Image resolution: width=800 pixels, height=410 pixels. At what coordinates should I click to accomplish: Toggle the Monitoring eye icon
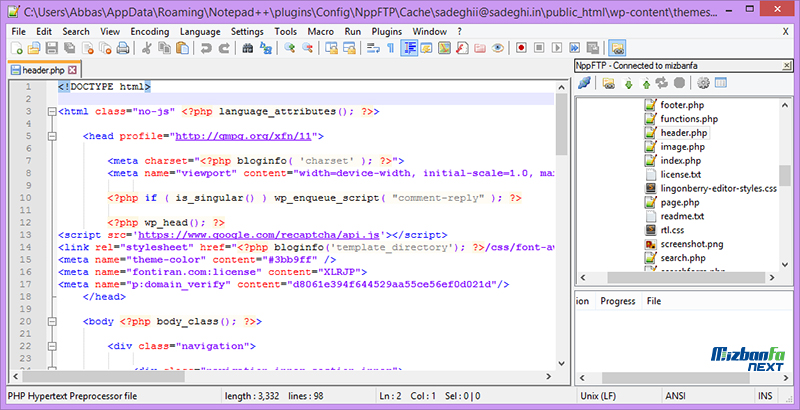click(497, 48)
